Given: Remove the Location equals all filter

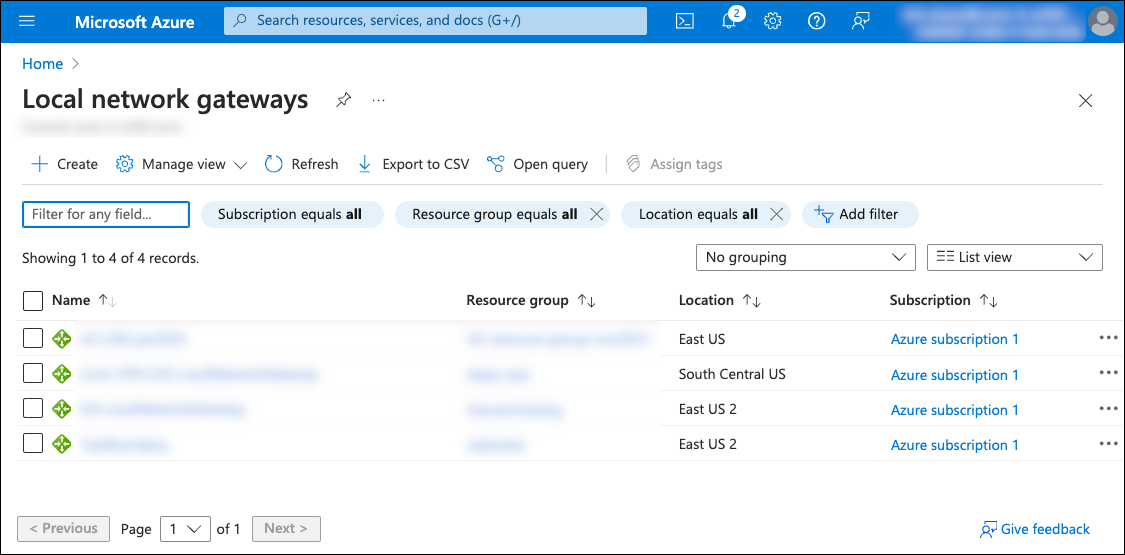Looking at the screenshot, I should tap(777, 214).
